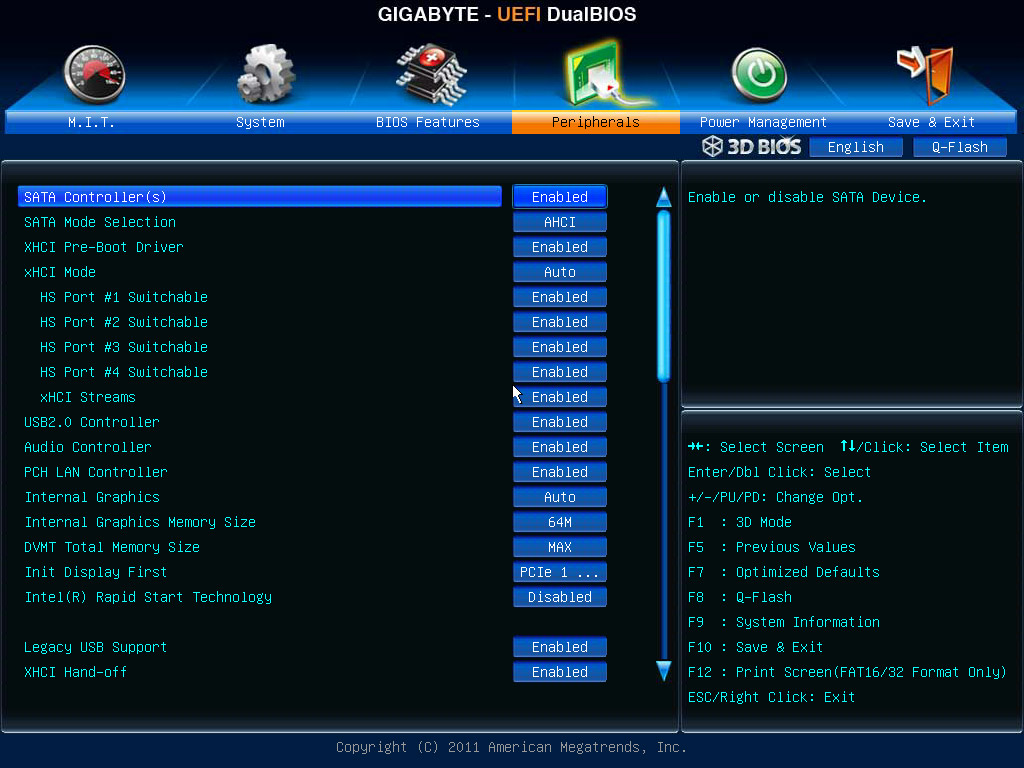
Task: Toggle PCH LAN Controller Enabled value
Action: point(560,472)
